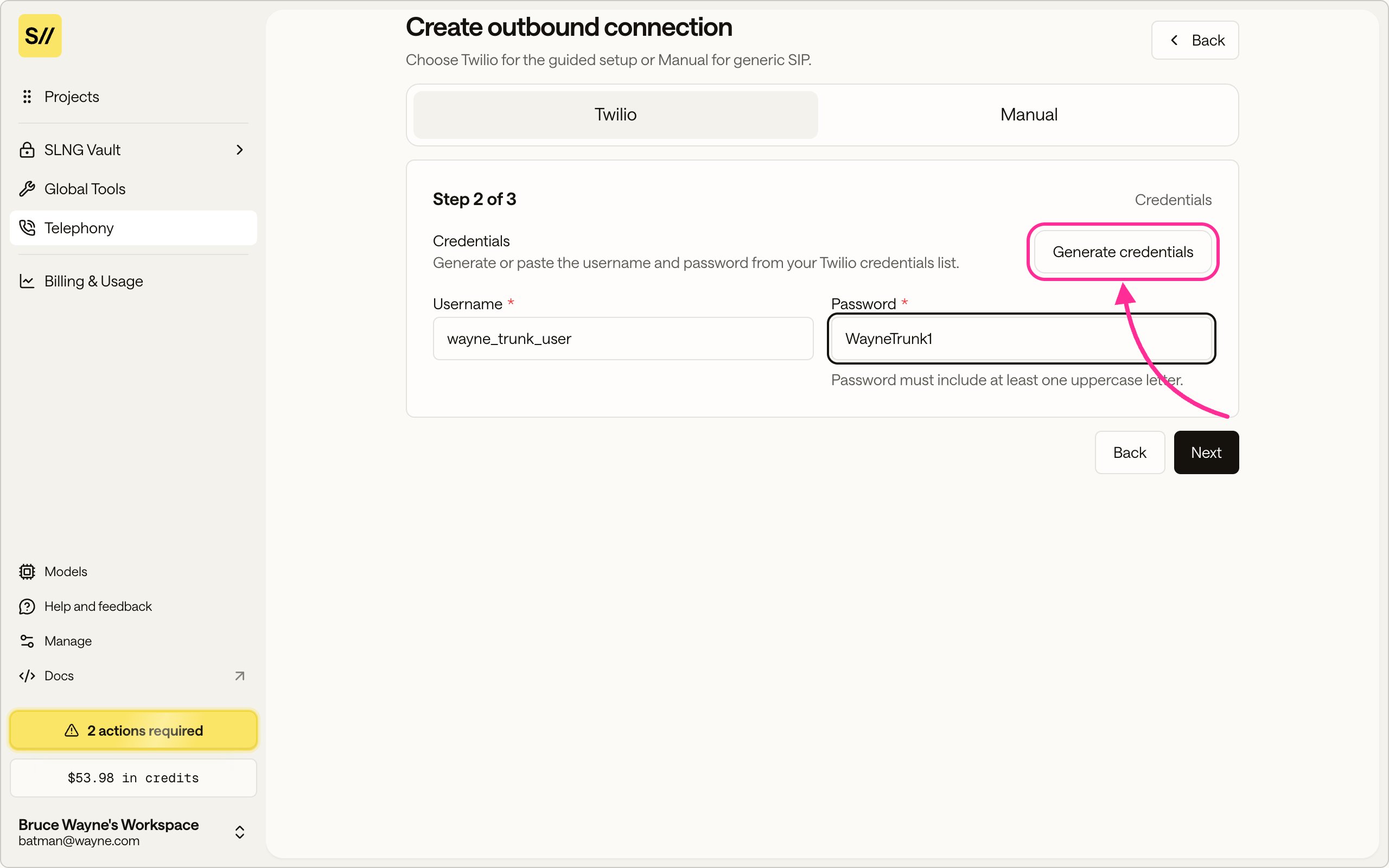Image resolution: width=1389 pixels, height=868 pixels.
Task: Click the warning triangle in actions required
Action: (72, 730)
